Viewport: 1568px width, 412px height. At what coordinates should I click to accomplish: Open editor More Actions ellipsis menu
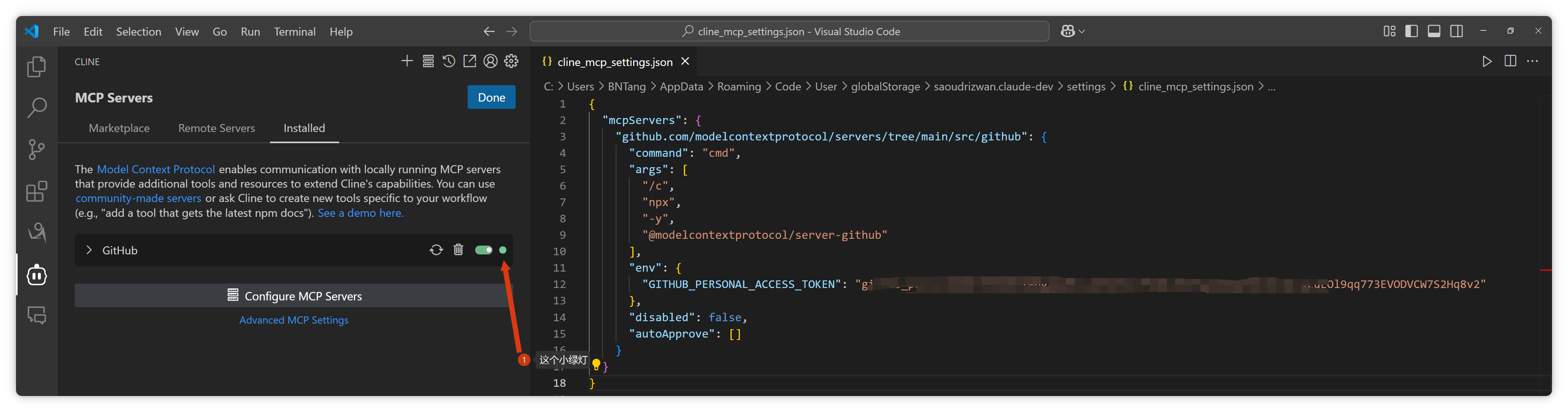[1532, 62]
